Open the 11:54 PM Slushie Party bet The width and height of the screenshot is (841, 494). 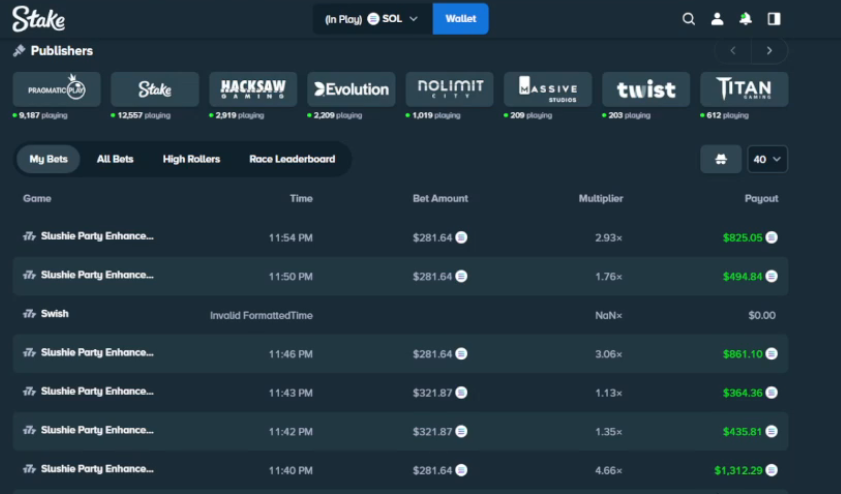tap(401, 237)
